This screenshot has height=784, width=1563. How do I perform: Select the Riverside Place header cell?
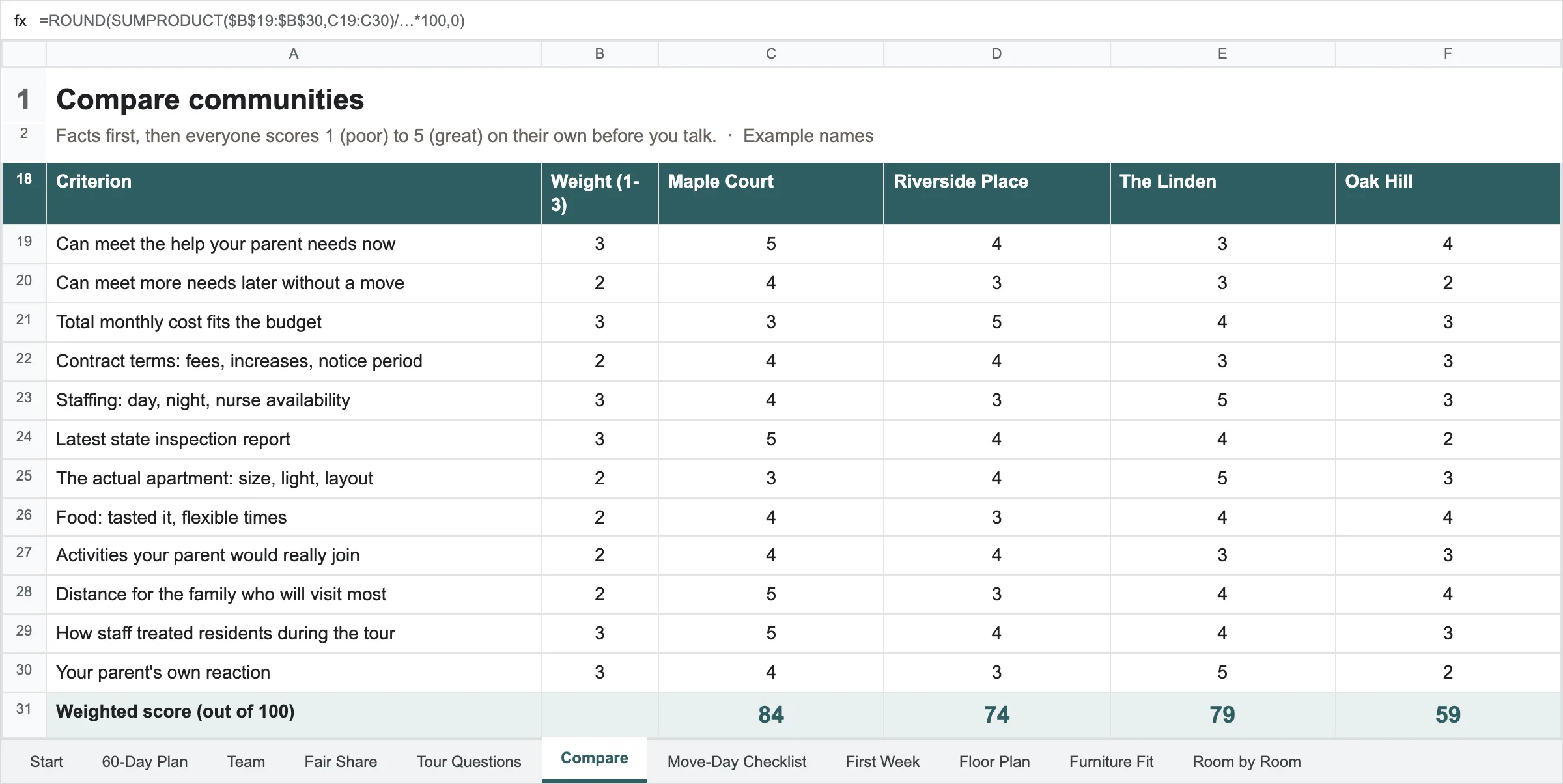coord(997,193)
